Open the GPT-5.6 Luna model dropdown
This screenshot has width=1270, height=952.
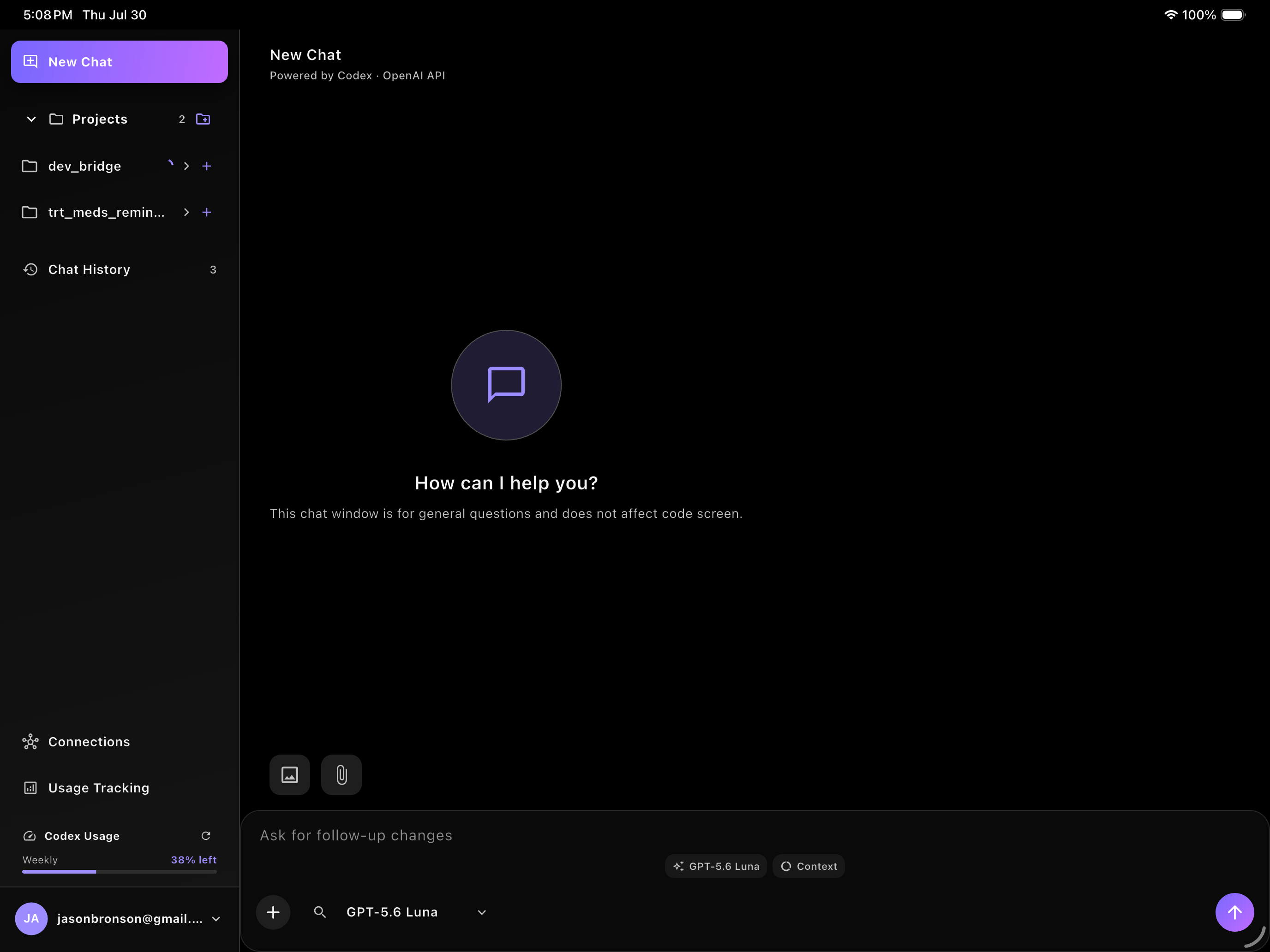pos(417,912)
